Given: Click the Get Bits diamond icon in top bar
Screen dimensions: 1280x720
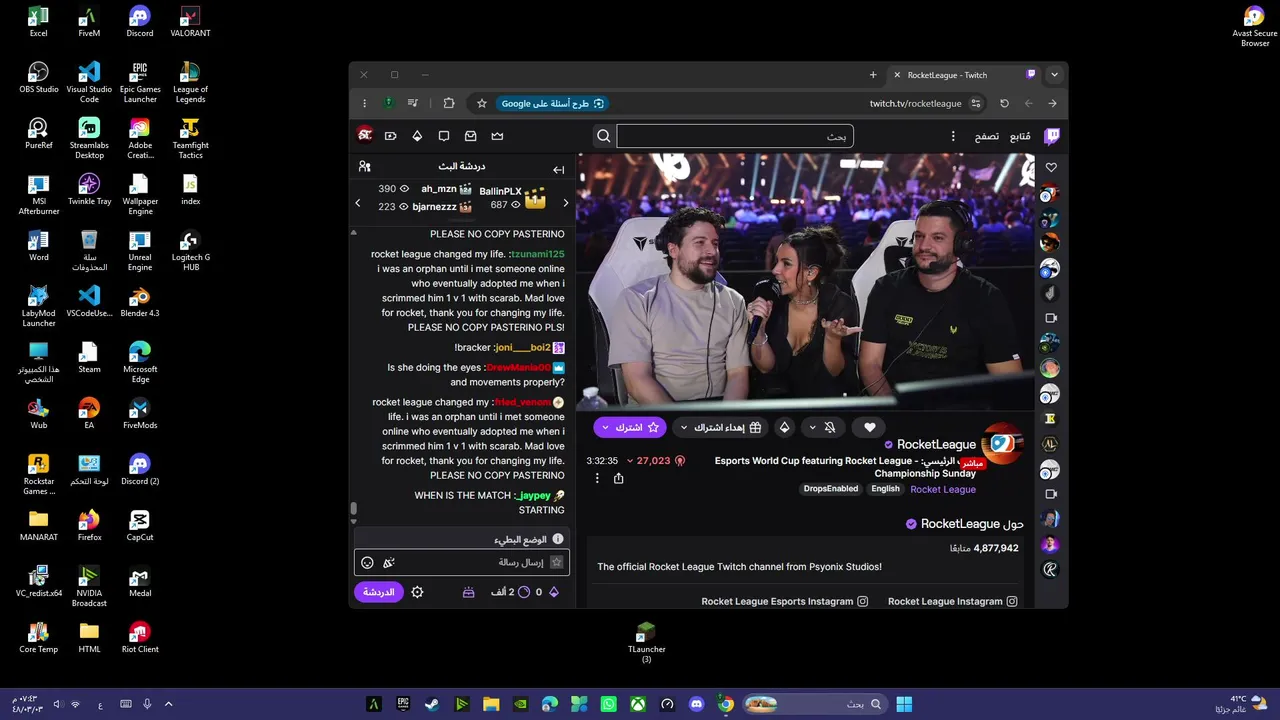Looking at the screenshot, I should tap(417, 136).
